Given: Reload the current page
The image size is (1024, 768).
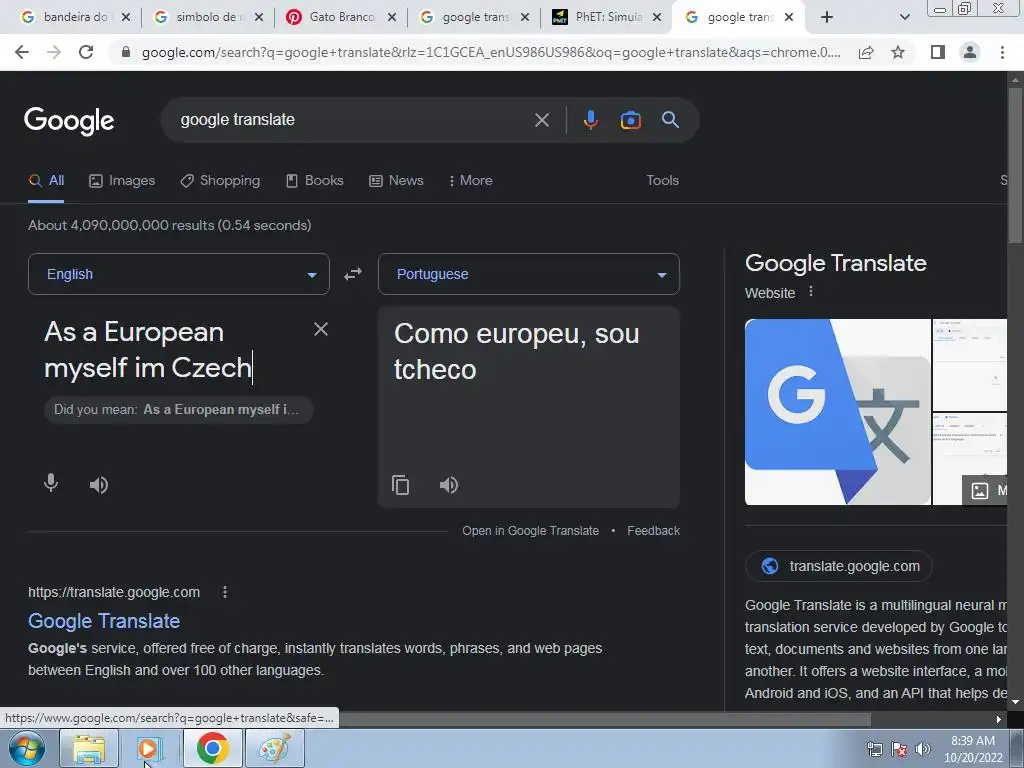Looking at the screenshot, I should 86,52.
